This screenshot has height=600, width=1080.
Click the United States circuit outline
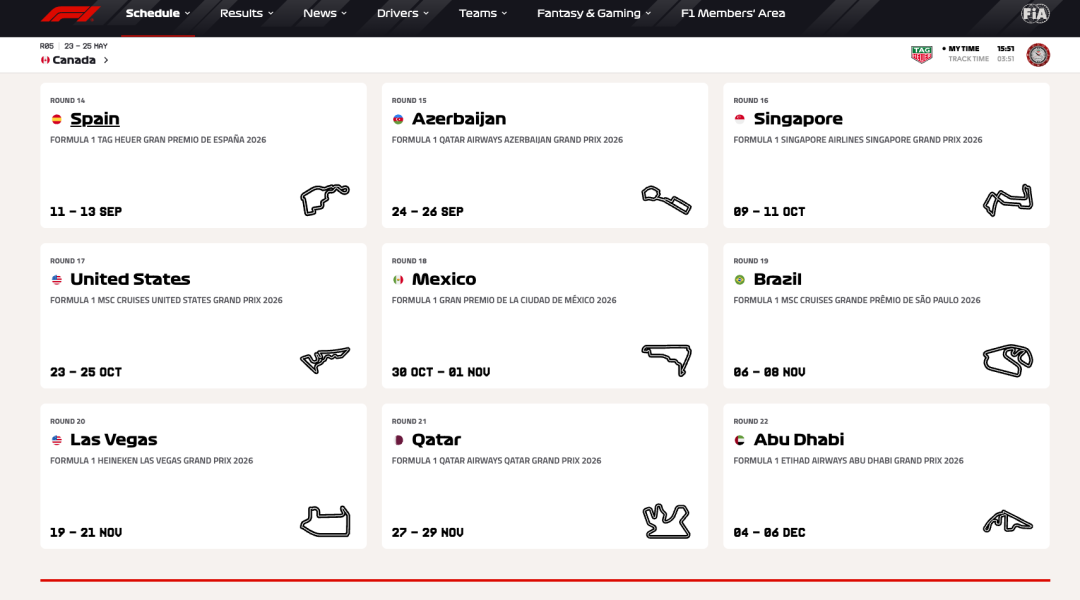[325, 360]
